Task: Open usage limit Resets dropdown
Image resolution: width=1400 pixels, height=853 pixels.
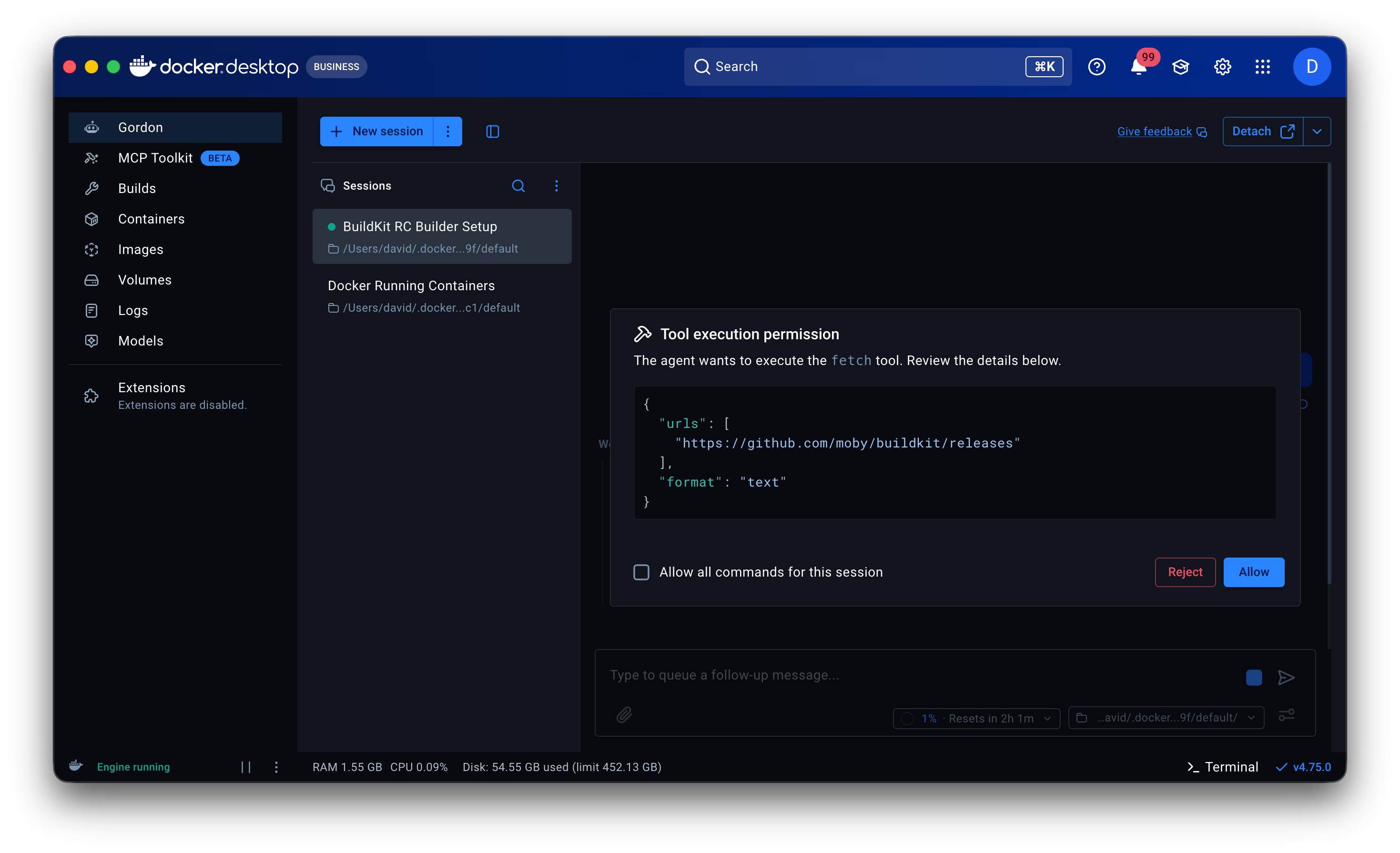Action: (x=976, y=718)
